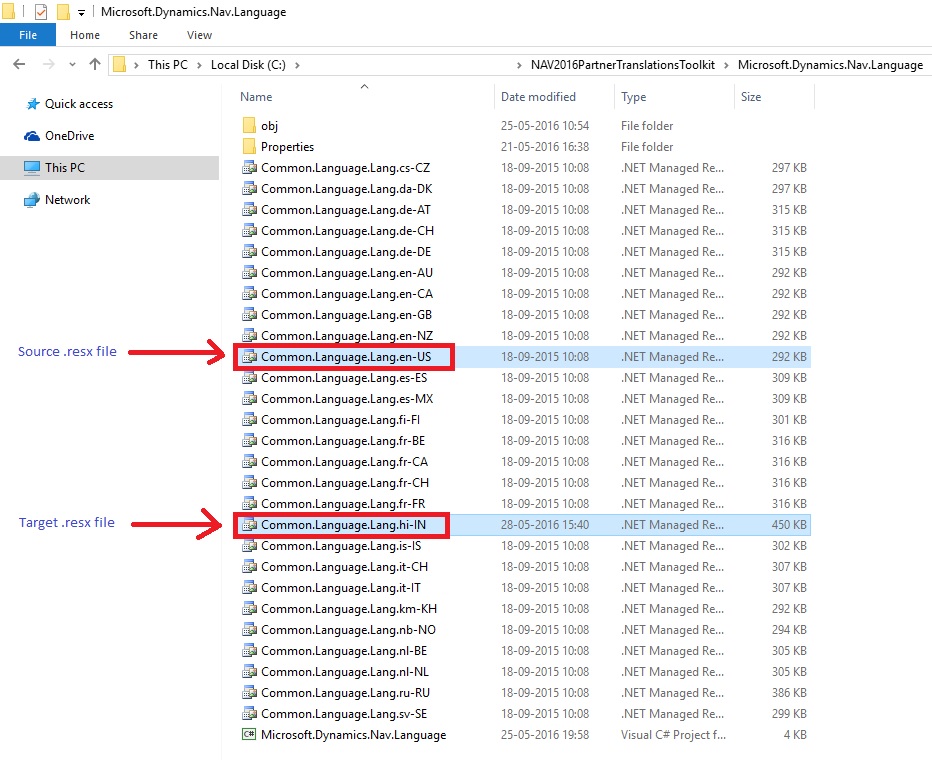
Task: Click the OneDrive cloud icon
Action: tap(32, 136)
